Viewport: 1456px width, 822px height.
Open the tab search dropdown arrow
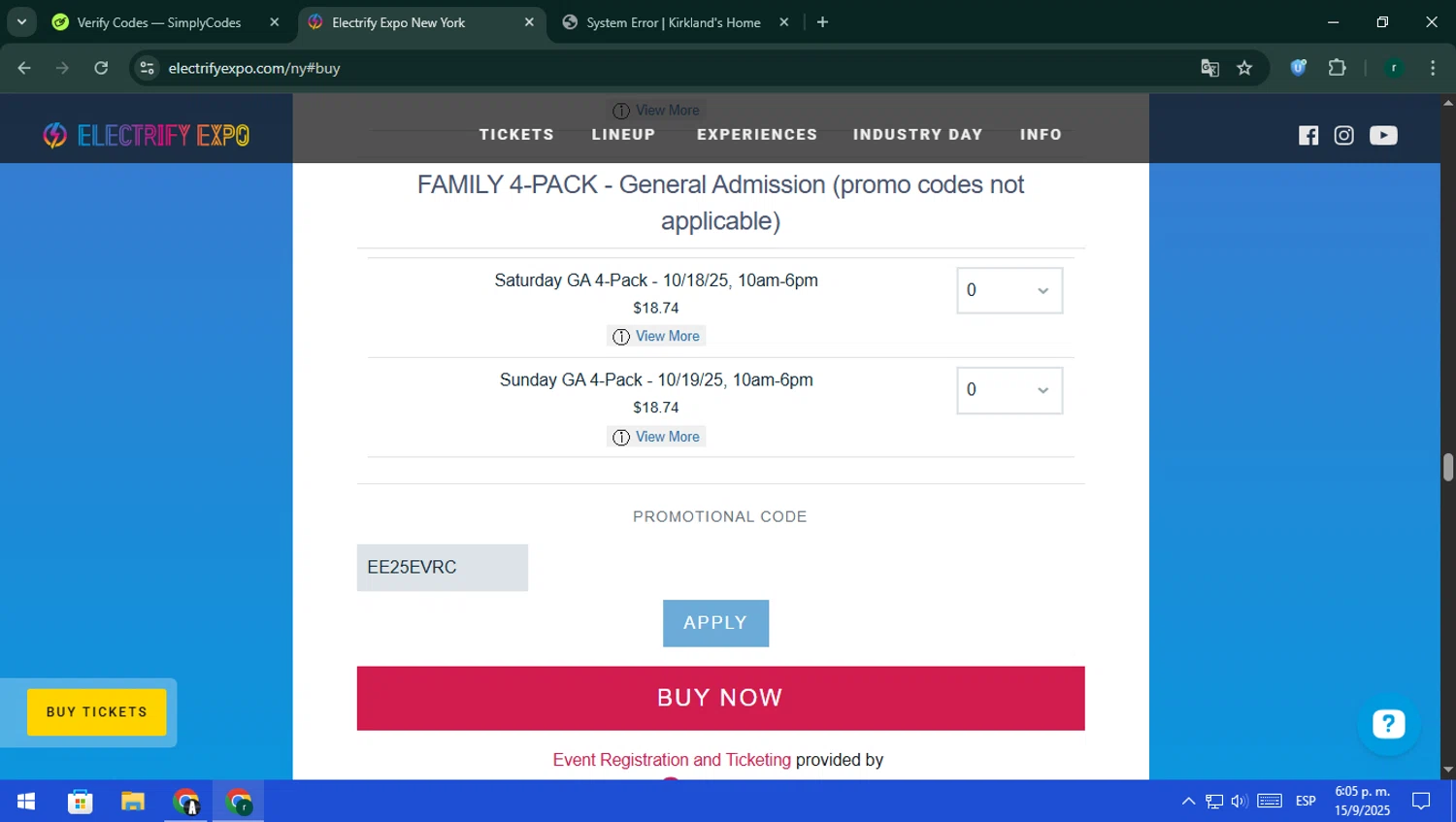pyautogui.click(x=21, y=22)
